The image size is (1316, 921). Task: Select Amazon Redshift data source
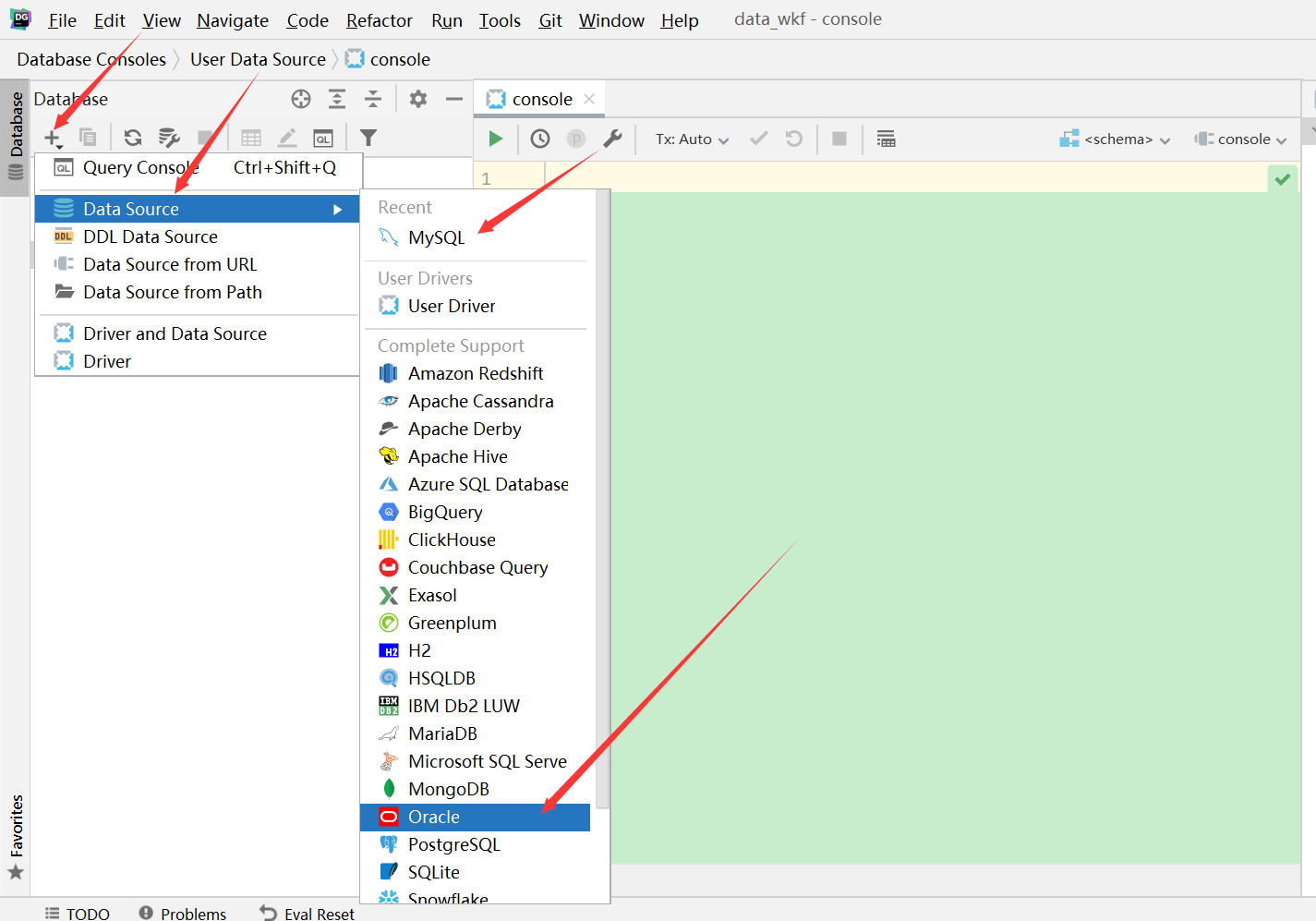(x=475, y=373)
